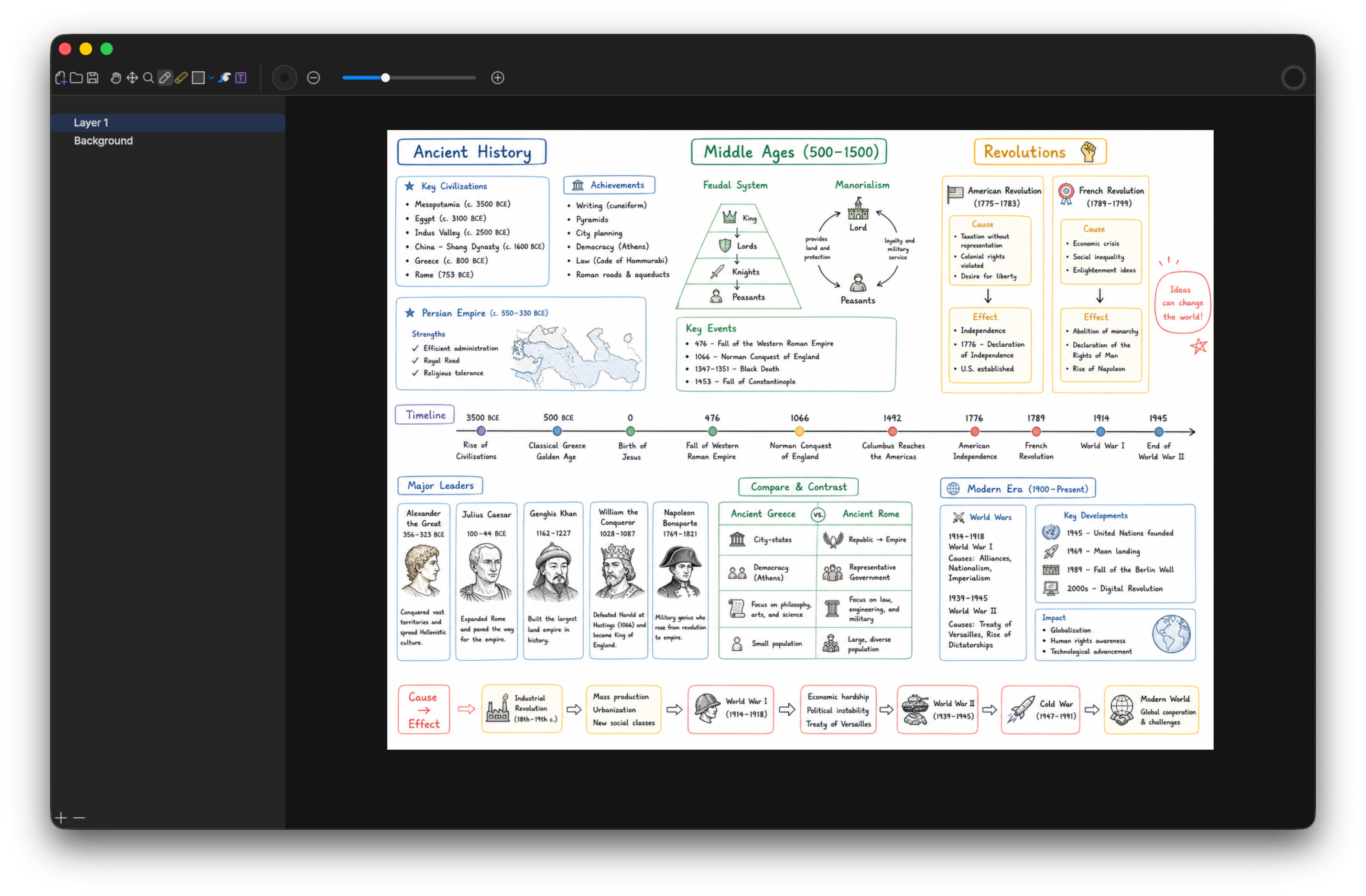
Task: Click the brush size slider handle
Action: pos(386,78)
